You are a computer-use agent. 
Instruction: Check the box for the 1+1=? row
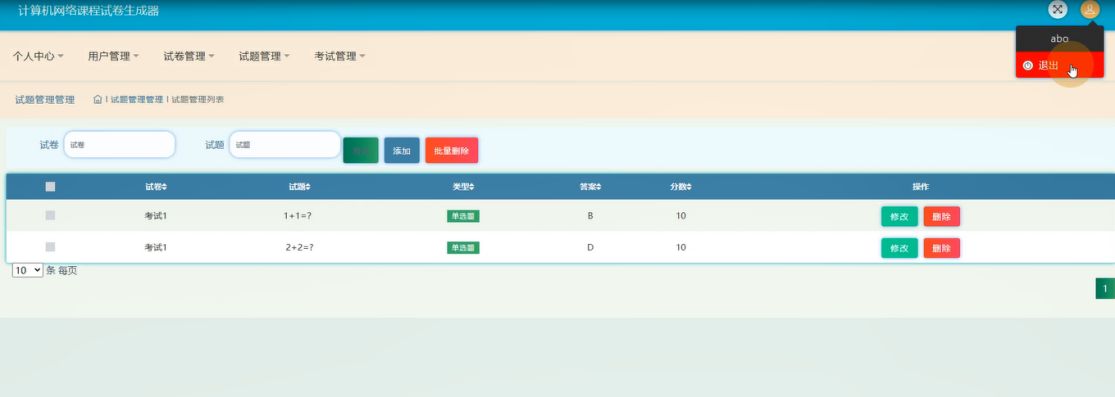click(x=50, y=215)
